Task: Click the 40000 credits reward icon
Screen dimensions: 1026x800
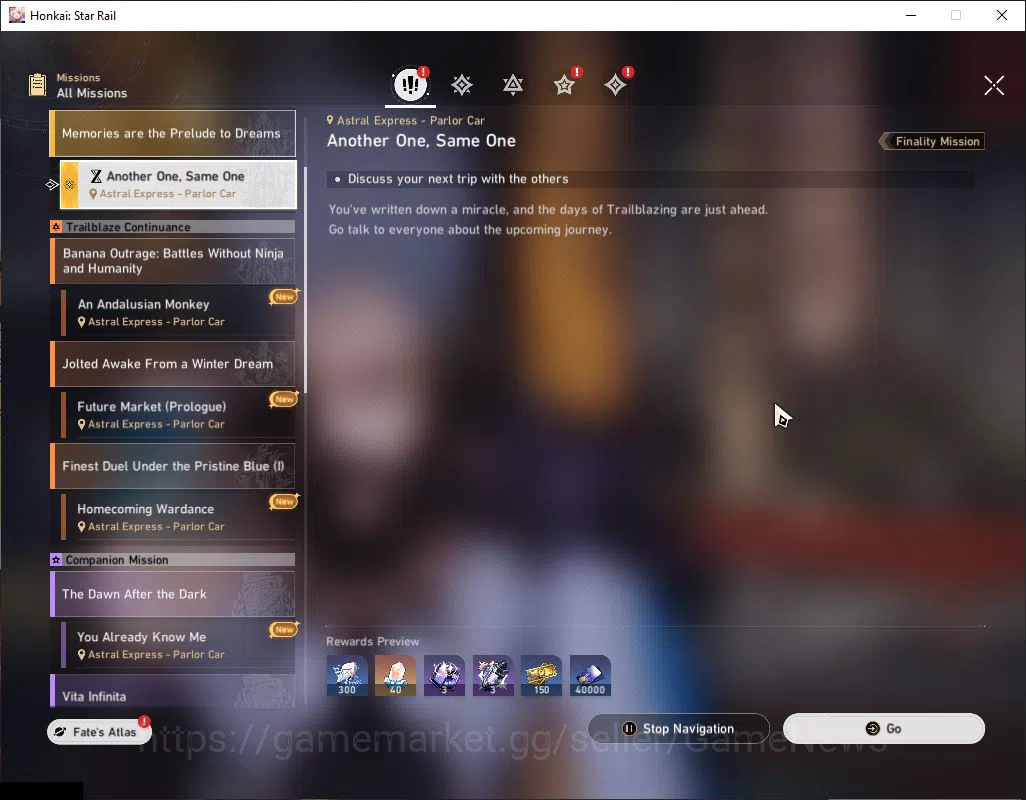Action: point(590,676)
